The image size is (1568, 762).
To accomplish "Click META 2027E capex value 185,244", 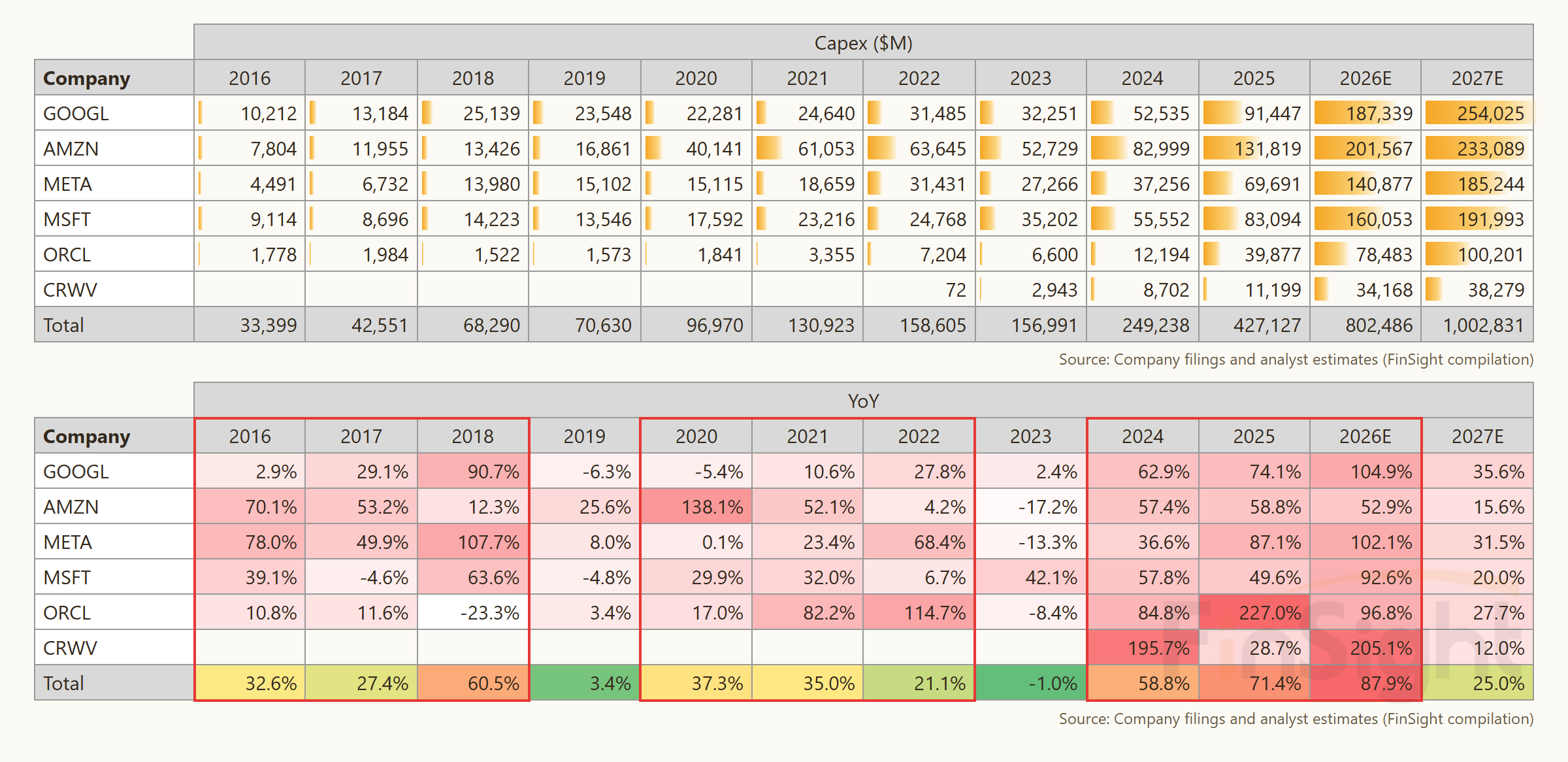I will click(1491, 184).
